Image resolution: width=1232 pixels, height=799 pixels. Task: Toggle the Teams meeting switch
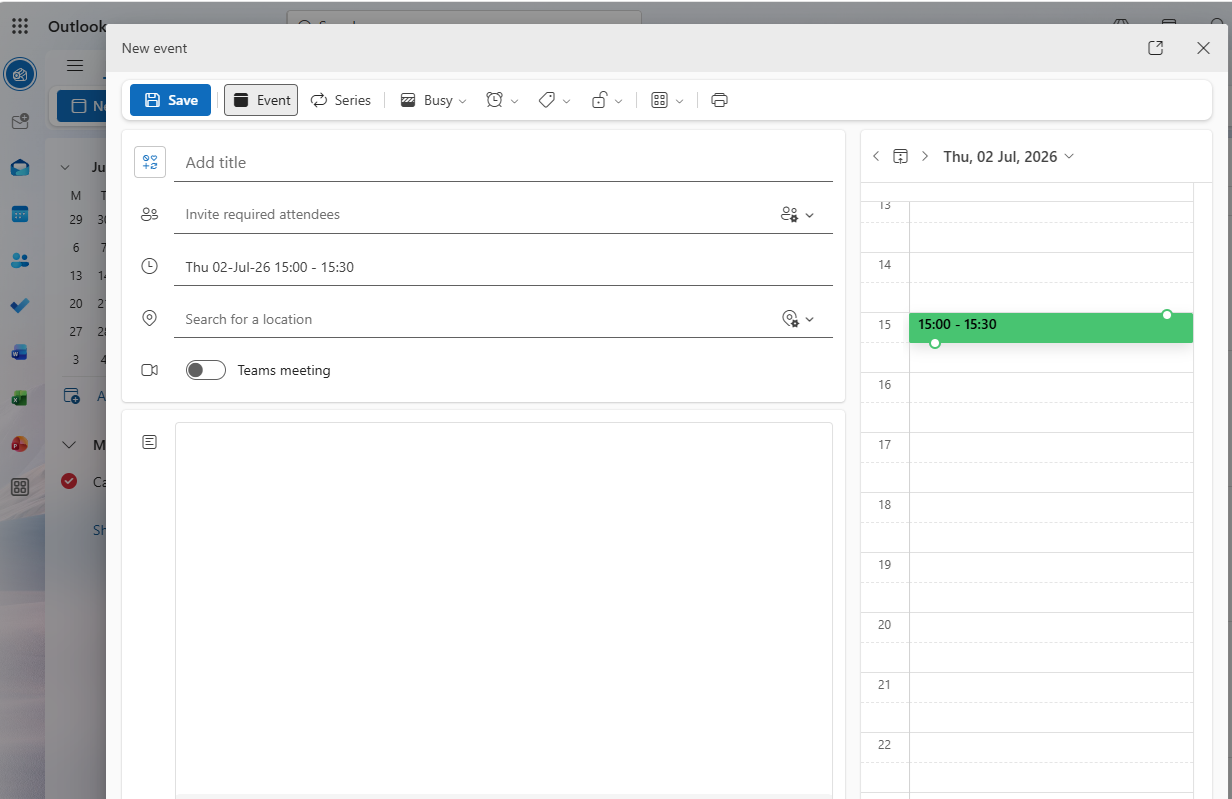(206, 370)
